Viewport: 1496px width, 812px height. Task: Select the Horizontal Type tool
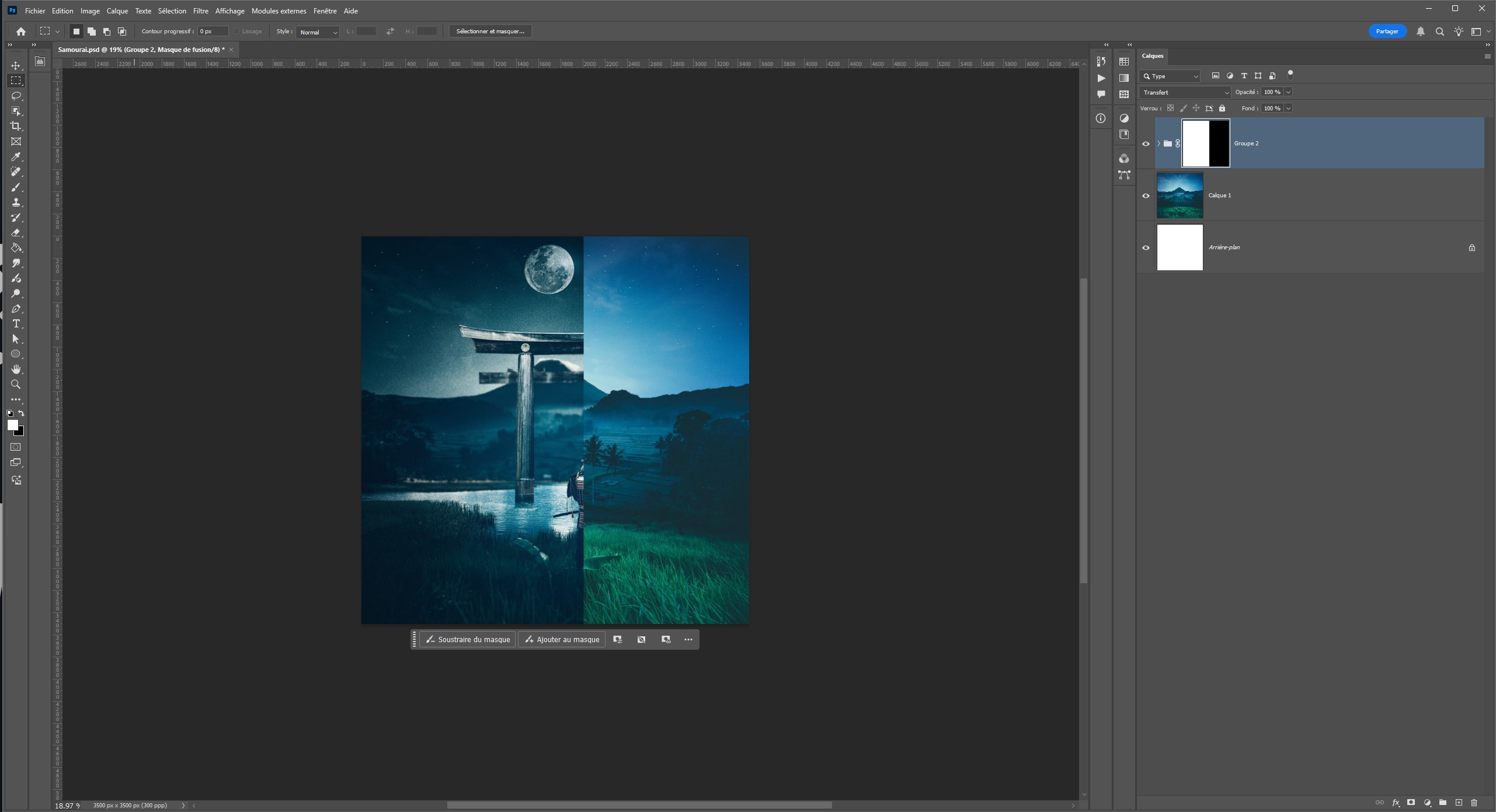pos(16,324)
